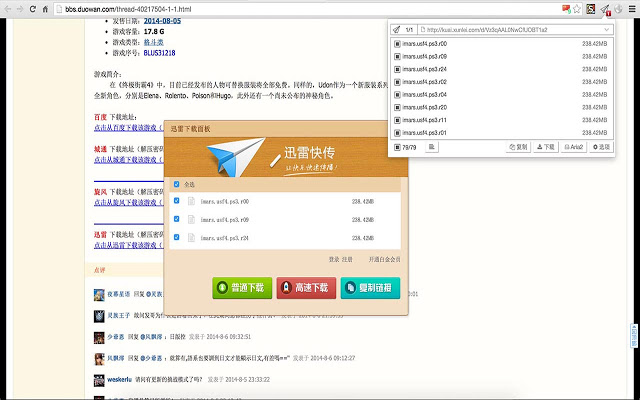
Task: Toggle checkbox for imars.usf4.ps3.r11 in popup list
Action: (x=397, y=120)
